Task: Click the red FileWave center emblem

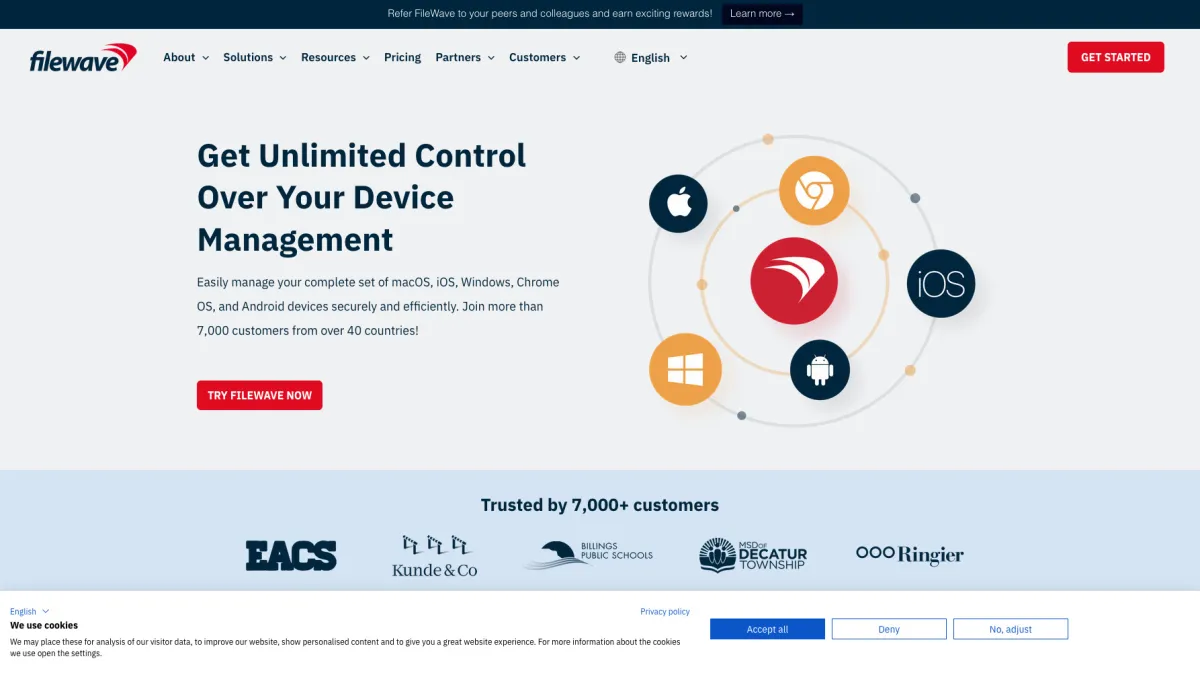Action: [x=794, y=281]
